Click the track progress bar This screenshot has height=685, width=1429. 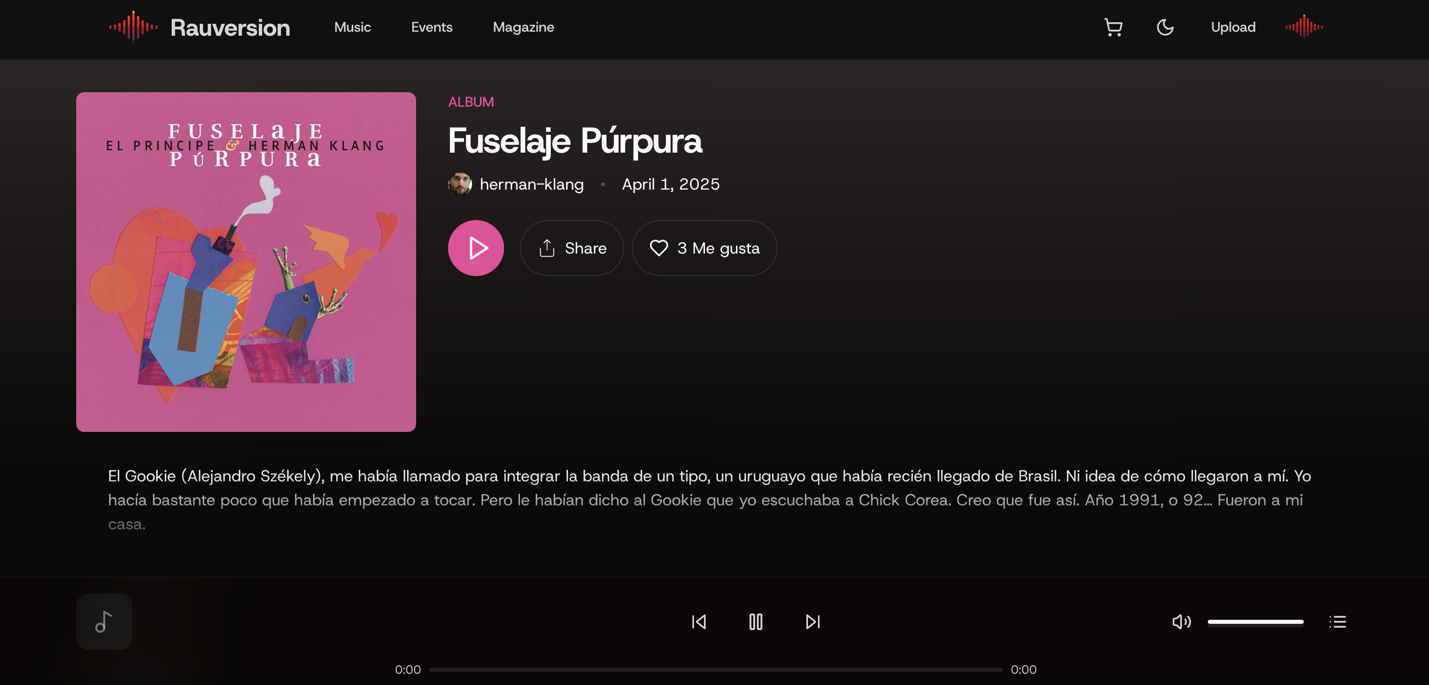(x=716, y=670)
